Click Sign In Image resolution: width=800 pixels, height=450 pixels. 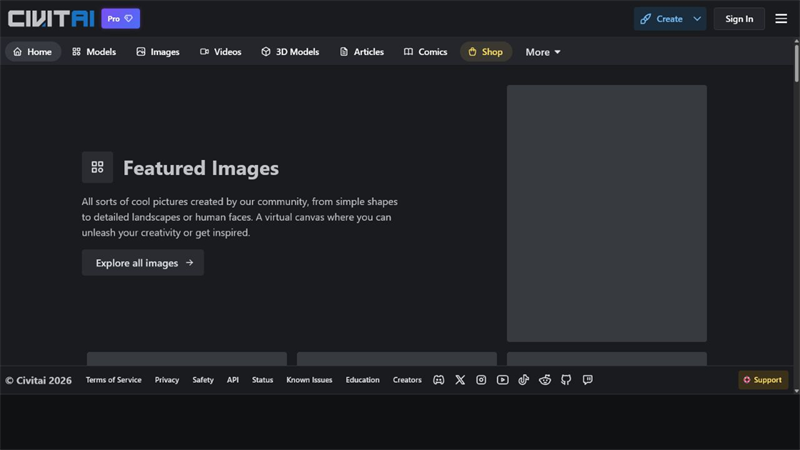point(739,19)
